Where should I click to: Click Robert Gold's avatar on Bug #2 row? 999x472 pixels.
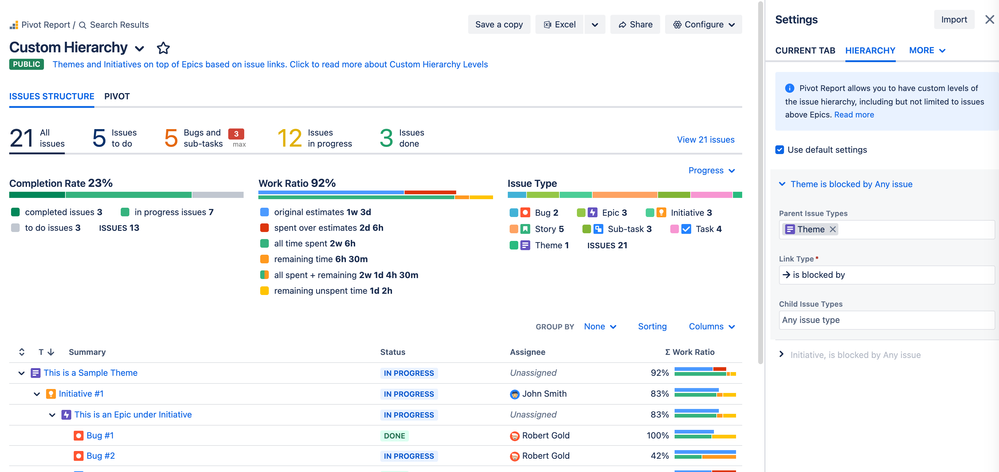pyautogui.click(x=515, y=456)
